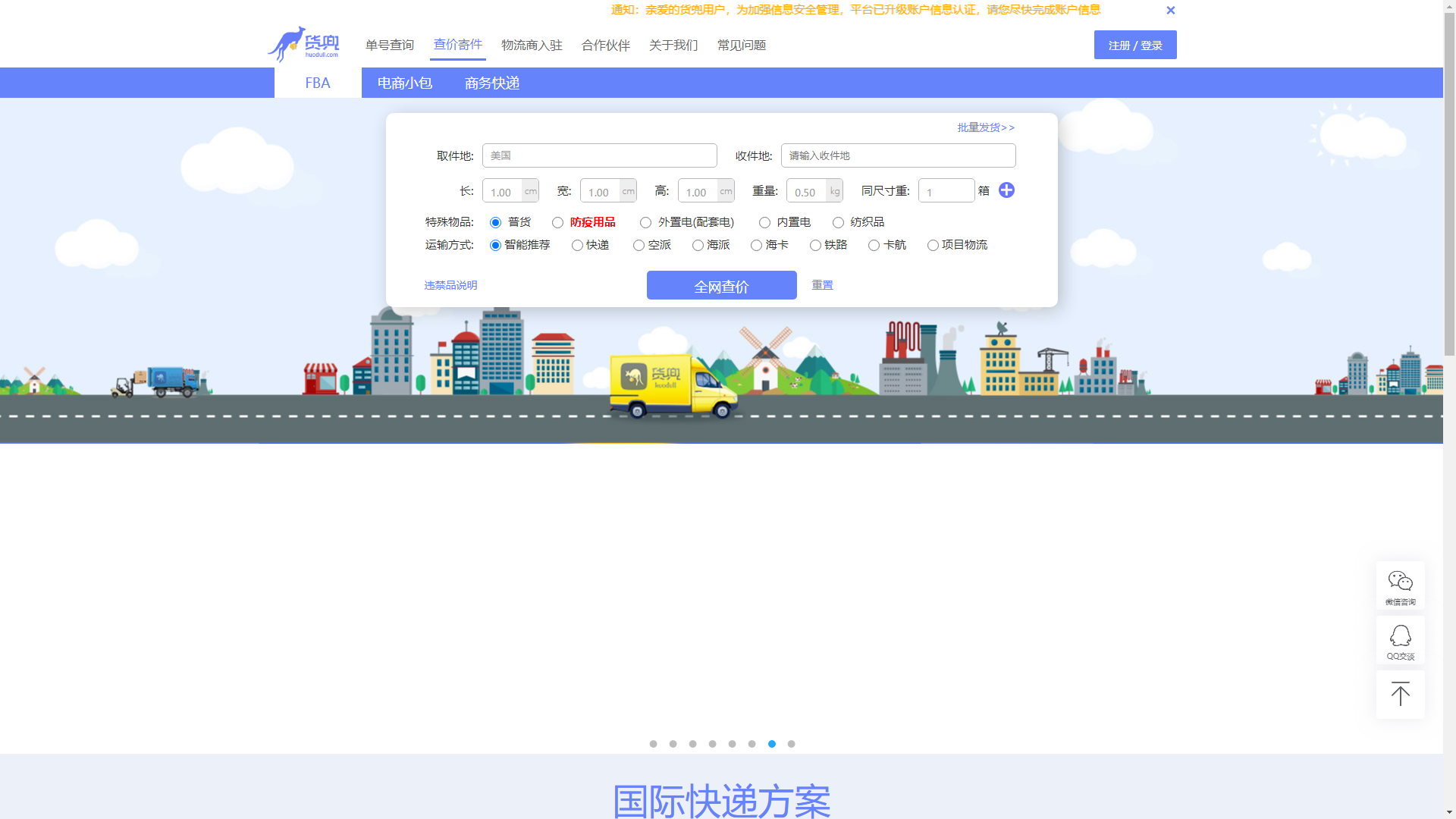Viewport: 1456px width, 819px height.
Task: Open WeChat consultation widget
Action: [x=1400, y=585]
